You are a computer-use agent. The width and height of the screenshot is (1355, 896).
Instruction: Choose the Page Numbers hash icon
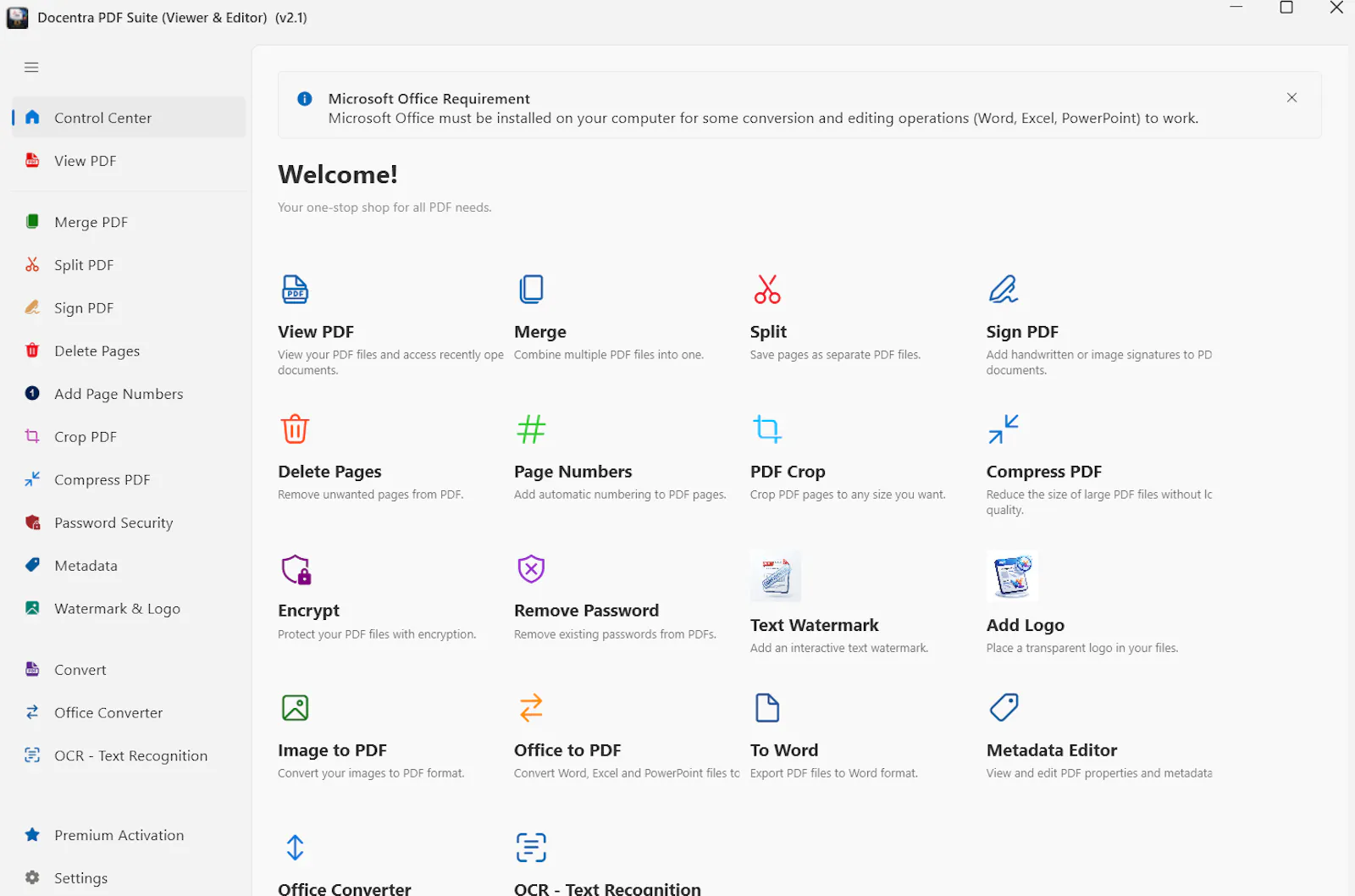pyautogui.click(x=531, y=429)
